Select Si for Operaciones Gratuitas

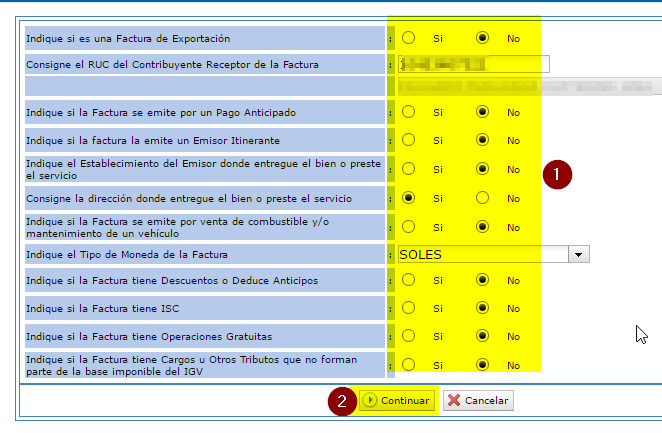click(x=409, y=336)
